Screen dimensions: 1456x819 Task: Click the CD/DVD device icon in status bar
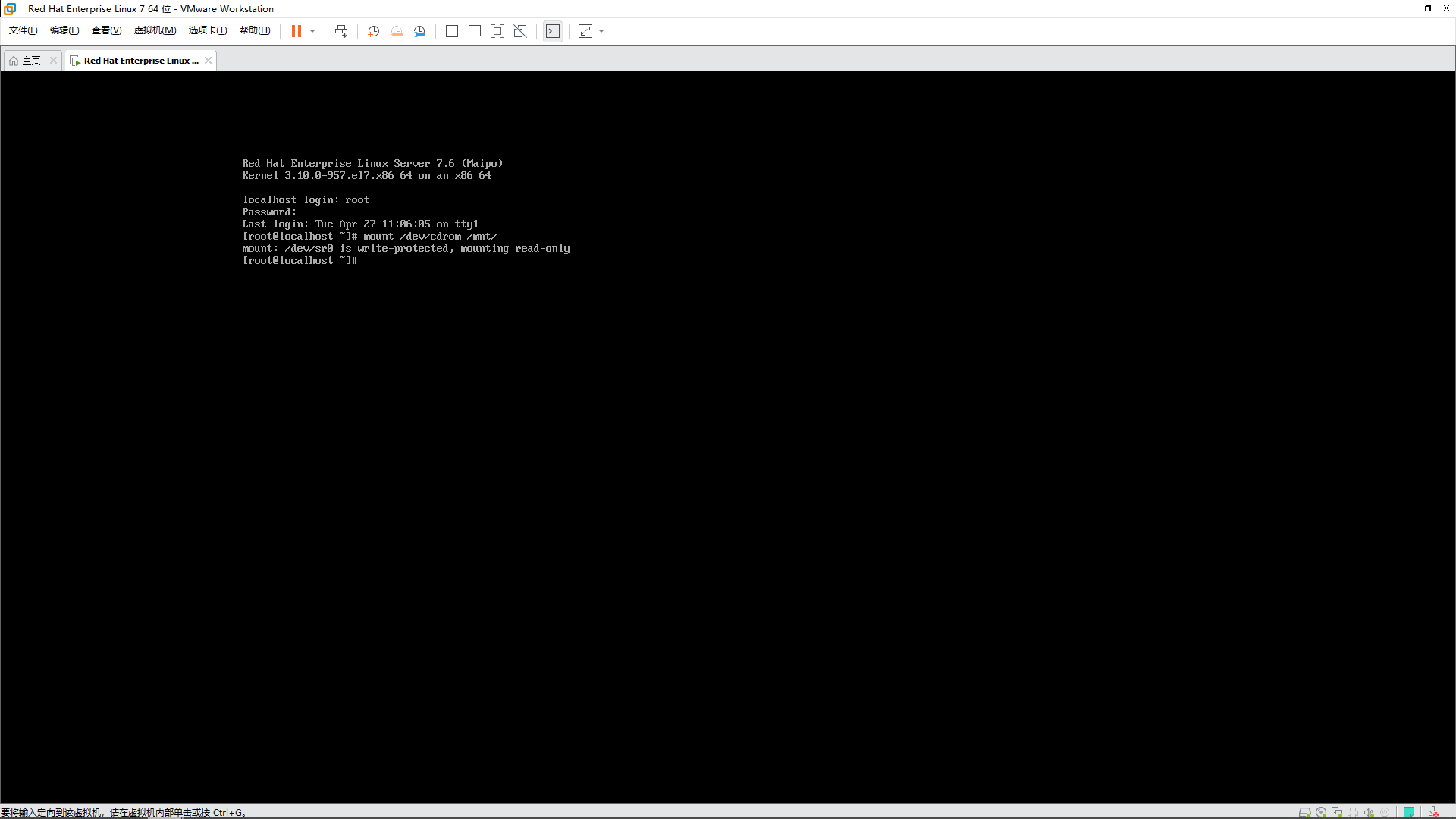(1321, 812)
